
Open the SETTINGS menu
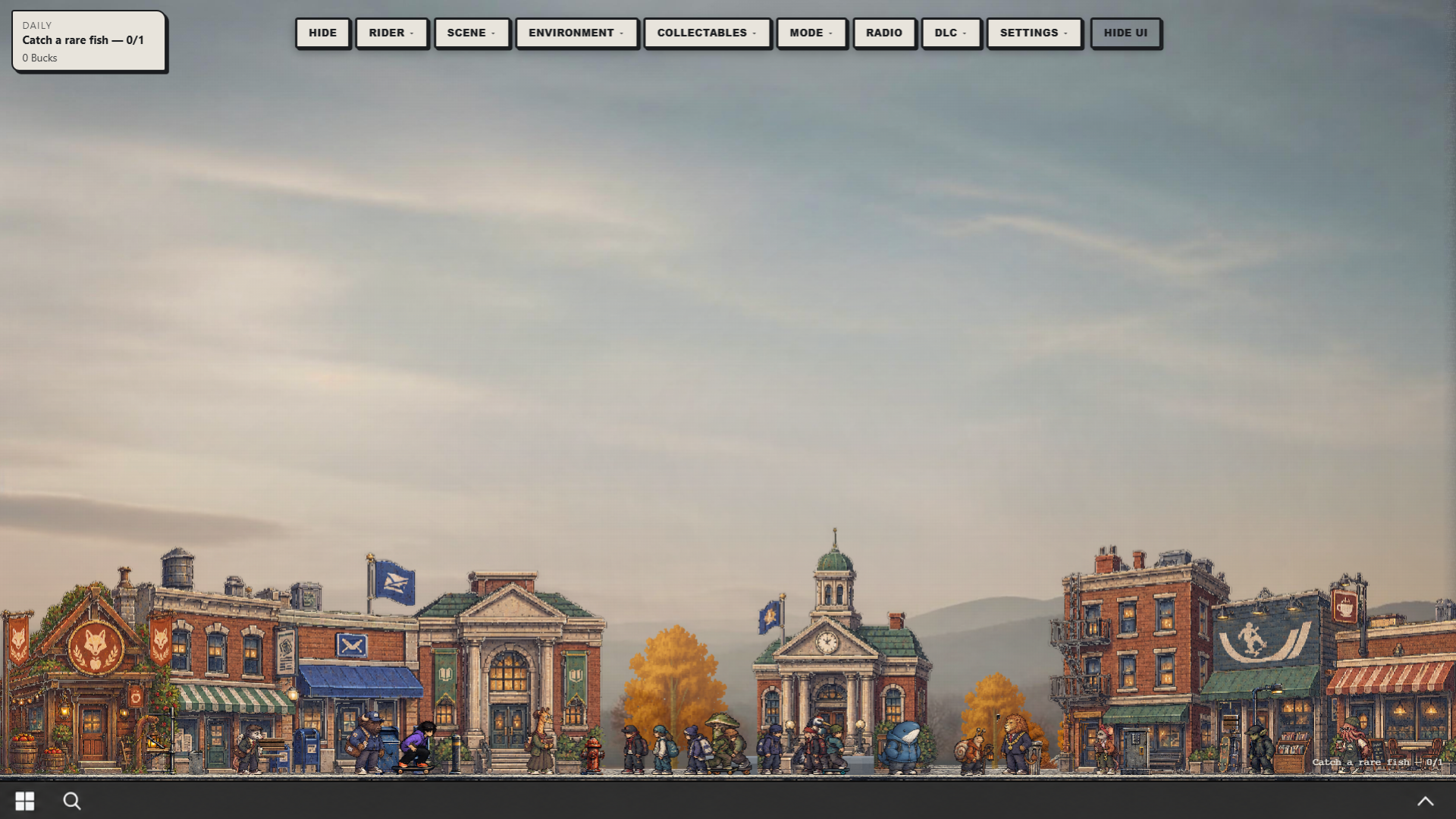1034,33
